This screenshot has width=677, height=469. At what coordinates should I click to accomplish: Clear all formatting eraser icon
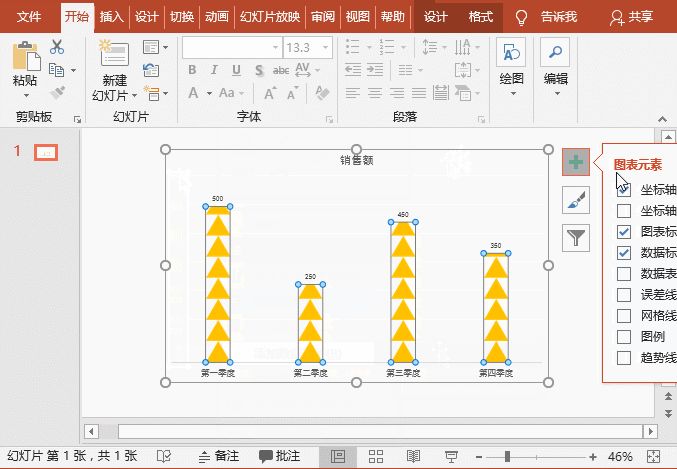pos(322,92)
